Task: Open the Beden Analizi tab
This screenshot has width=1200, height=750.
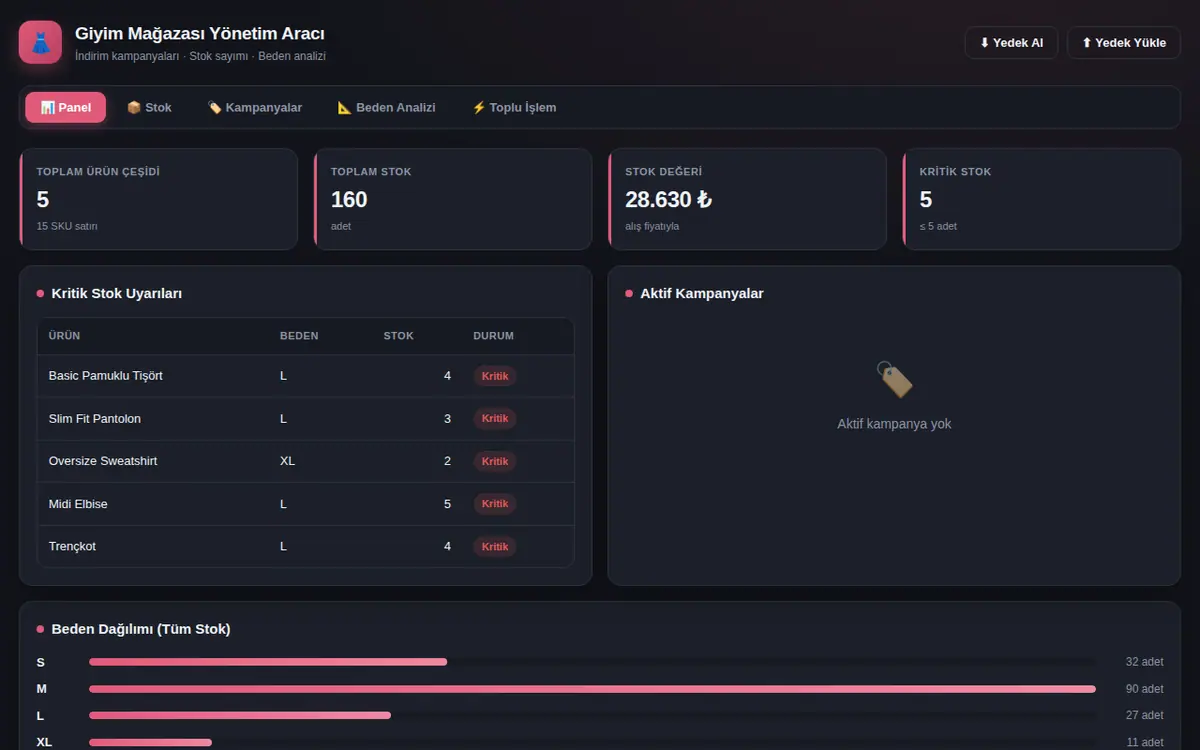Action: click(386, 107)
